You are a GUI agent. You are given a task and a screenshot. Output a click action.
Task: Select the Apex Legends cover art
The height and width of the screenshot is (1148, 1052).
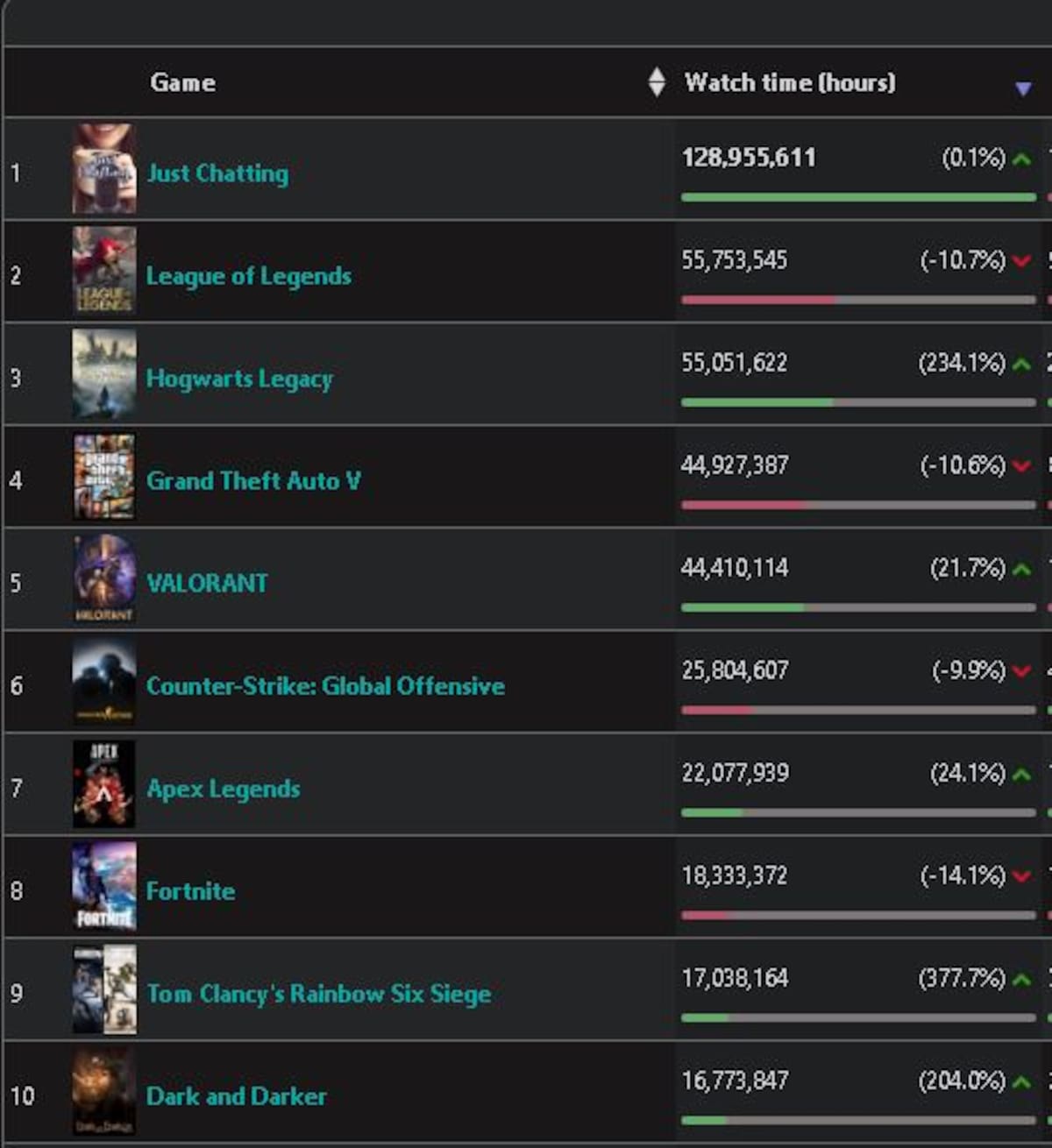(104, 784)
